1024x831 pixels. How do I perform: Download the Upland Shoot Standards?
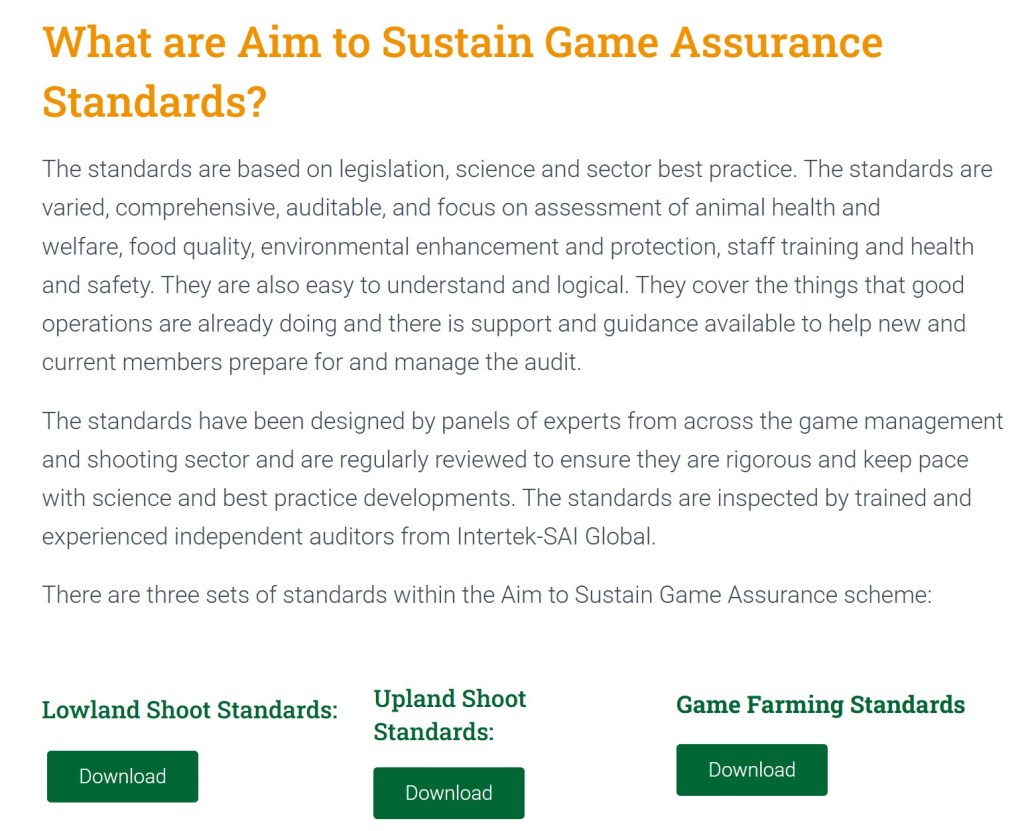click(x=448, y=793)
